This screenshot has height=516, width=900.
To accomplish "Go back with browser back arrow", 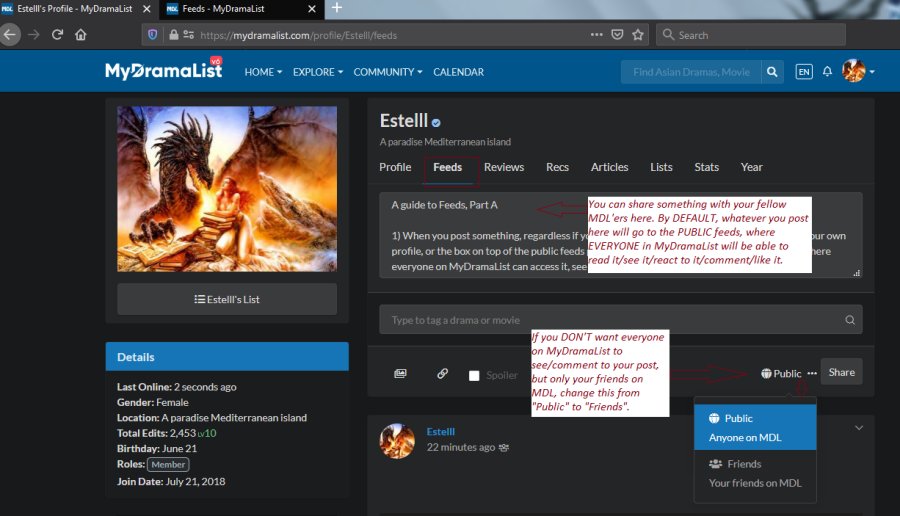I will 10,35.
